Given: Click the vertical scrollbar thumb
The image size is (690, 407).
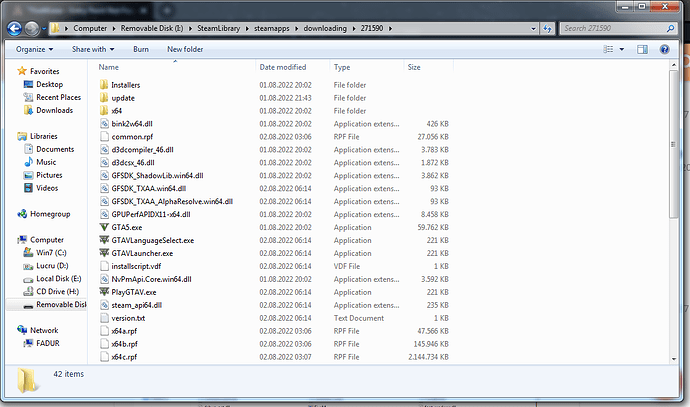Looking at the screenshot, I should pyautogui.click(x=673, y=144).
